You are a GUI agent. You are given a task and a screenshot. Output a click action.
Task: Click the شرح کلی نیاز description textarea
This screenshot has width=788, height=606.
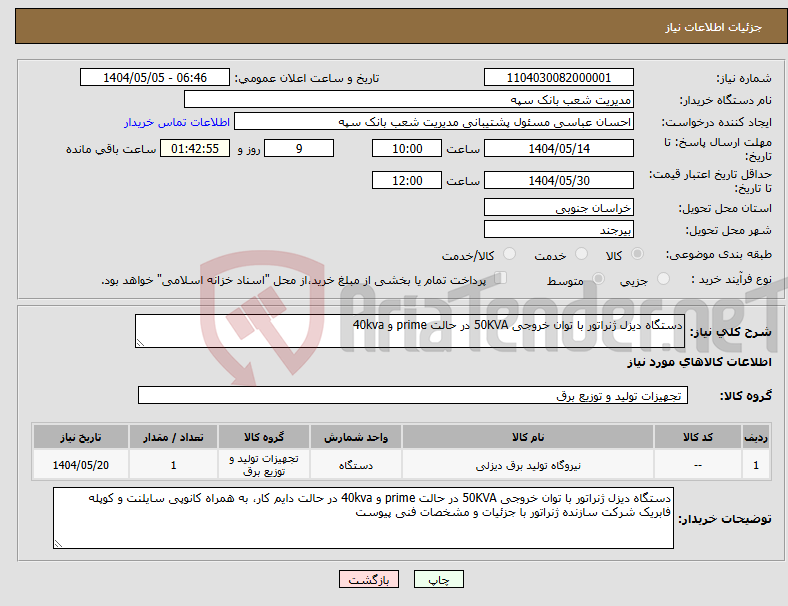[x=410, y=331]
